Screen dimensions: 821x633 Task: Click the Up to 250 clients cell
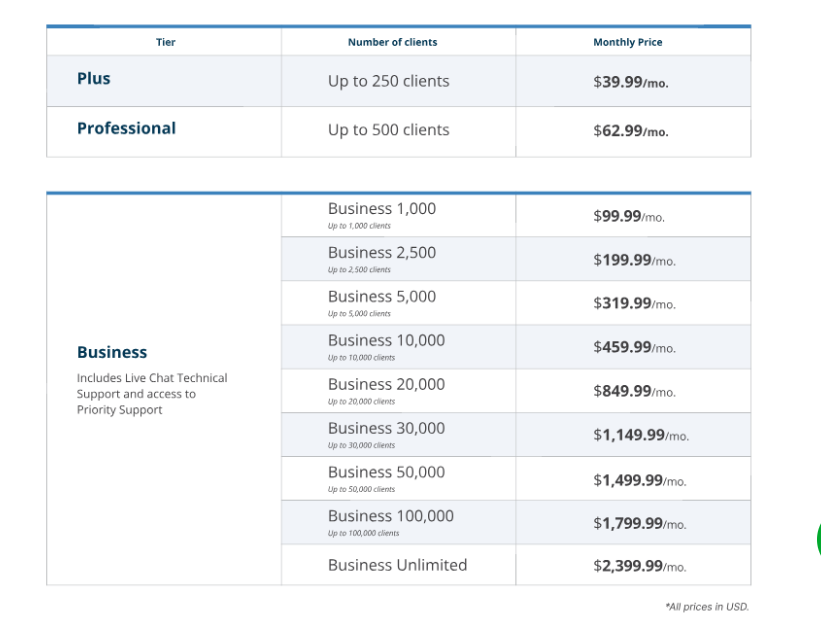(x=389, y=81)
